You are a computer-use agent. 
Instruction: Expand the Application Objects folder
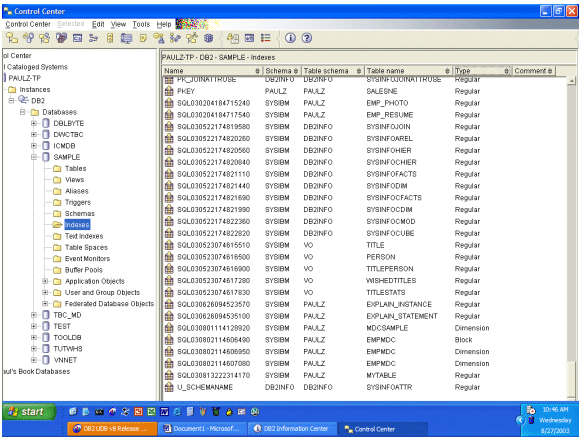pos(45,281)
